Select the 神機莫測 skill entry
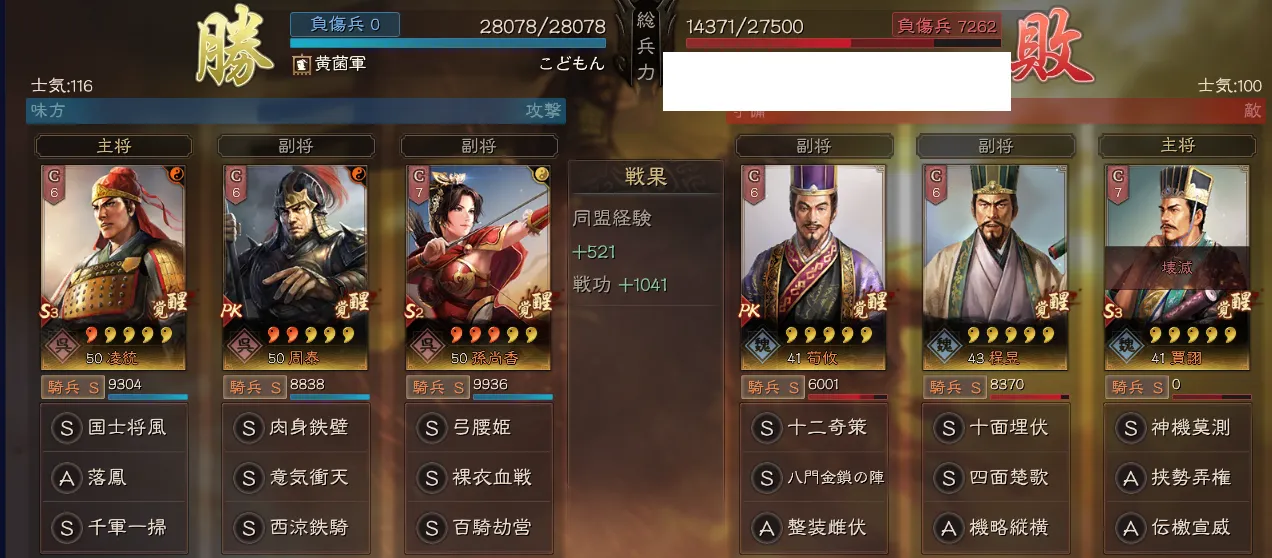This screenshot has width=1272, height=558. point(1177,428)
